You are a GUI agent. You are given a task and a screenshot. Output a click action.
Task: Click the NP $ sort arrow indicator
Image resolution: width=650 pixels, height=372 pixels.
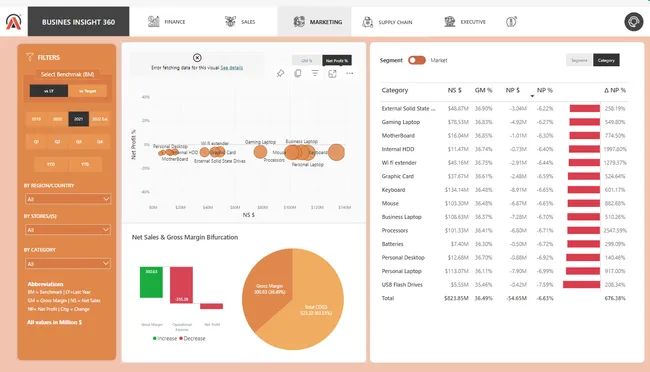point(532,96)
